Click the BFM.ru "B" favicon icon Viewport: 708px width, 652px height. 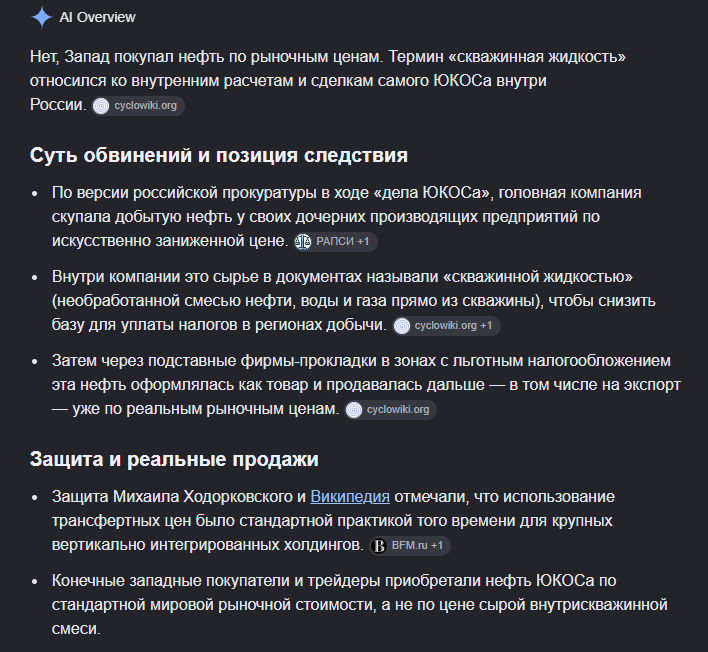click(x=379, y=545)
